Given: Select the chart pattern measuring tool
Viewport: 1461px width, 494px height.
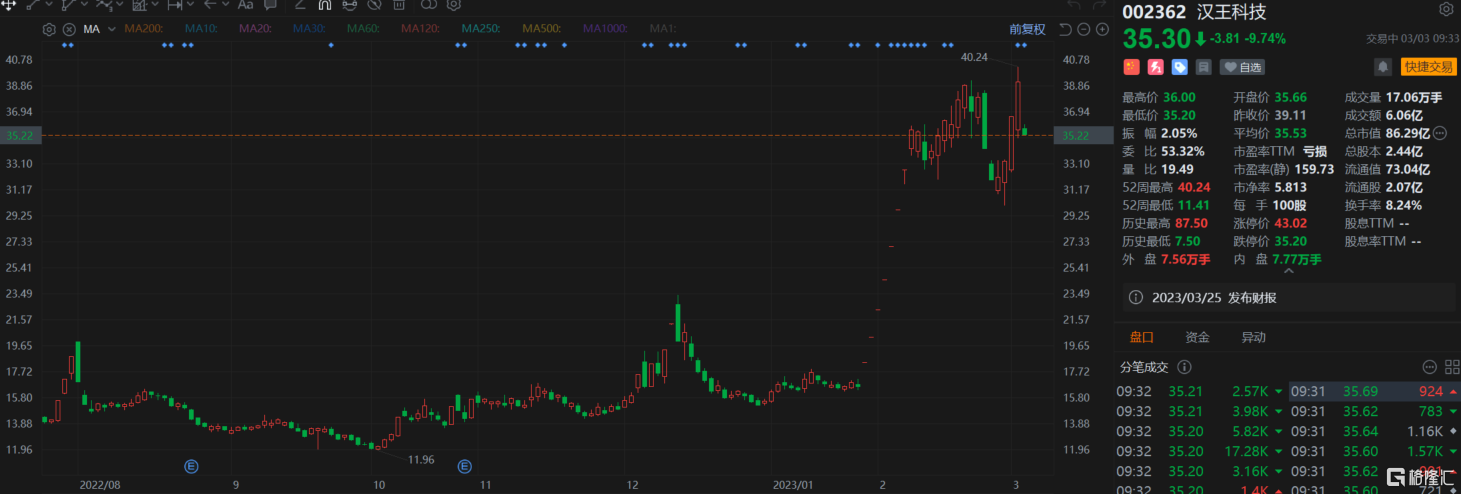Looking at the screenshot, I should pyautogui.click(x=140, y=5).
